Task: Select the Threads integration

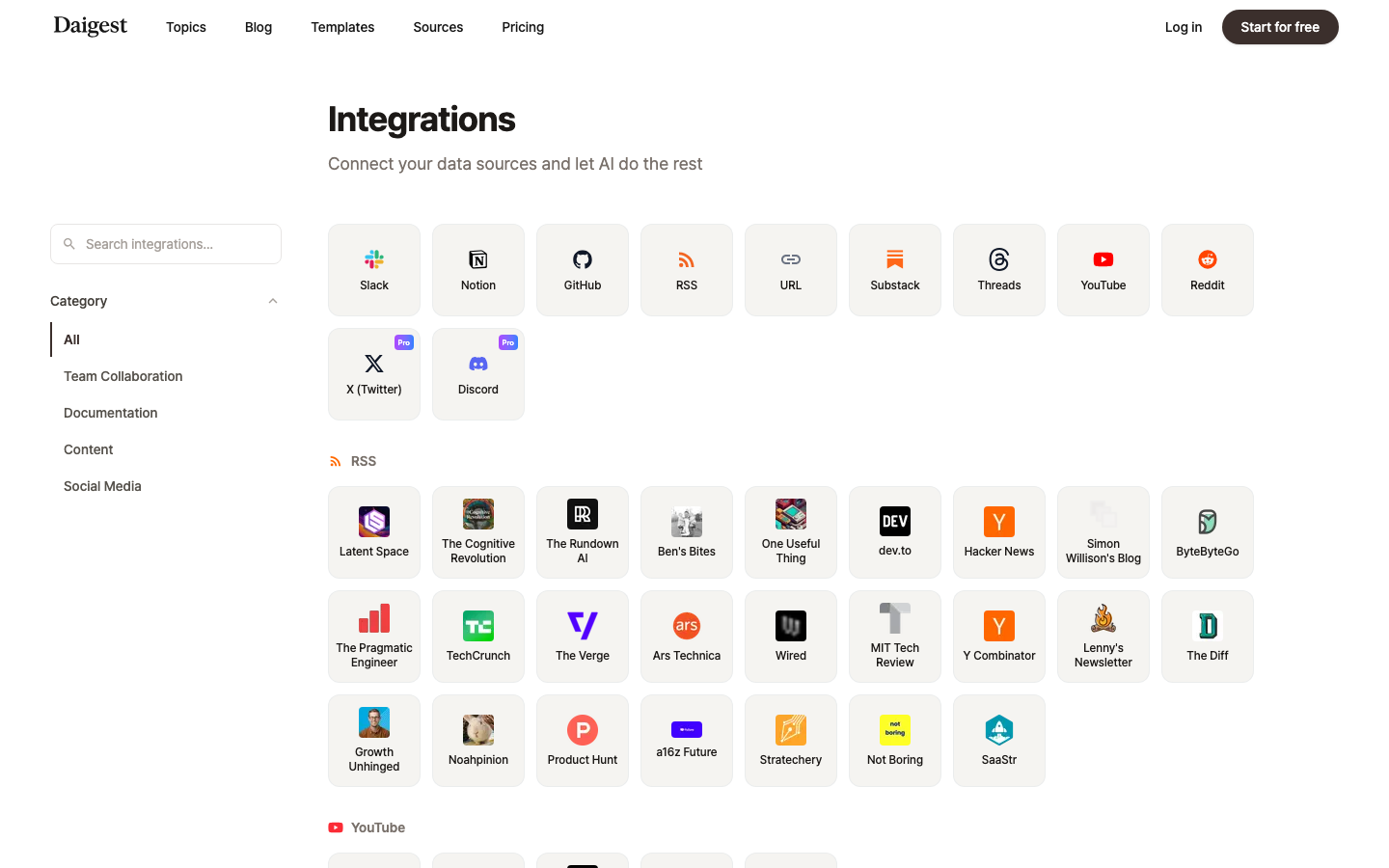Action: tap(999, 270)
